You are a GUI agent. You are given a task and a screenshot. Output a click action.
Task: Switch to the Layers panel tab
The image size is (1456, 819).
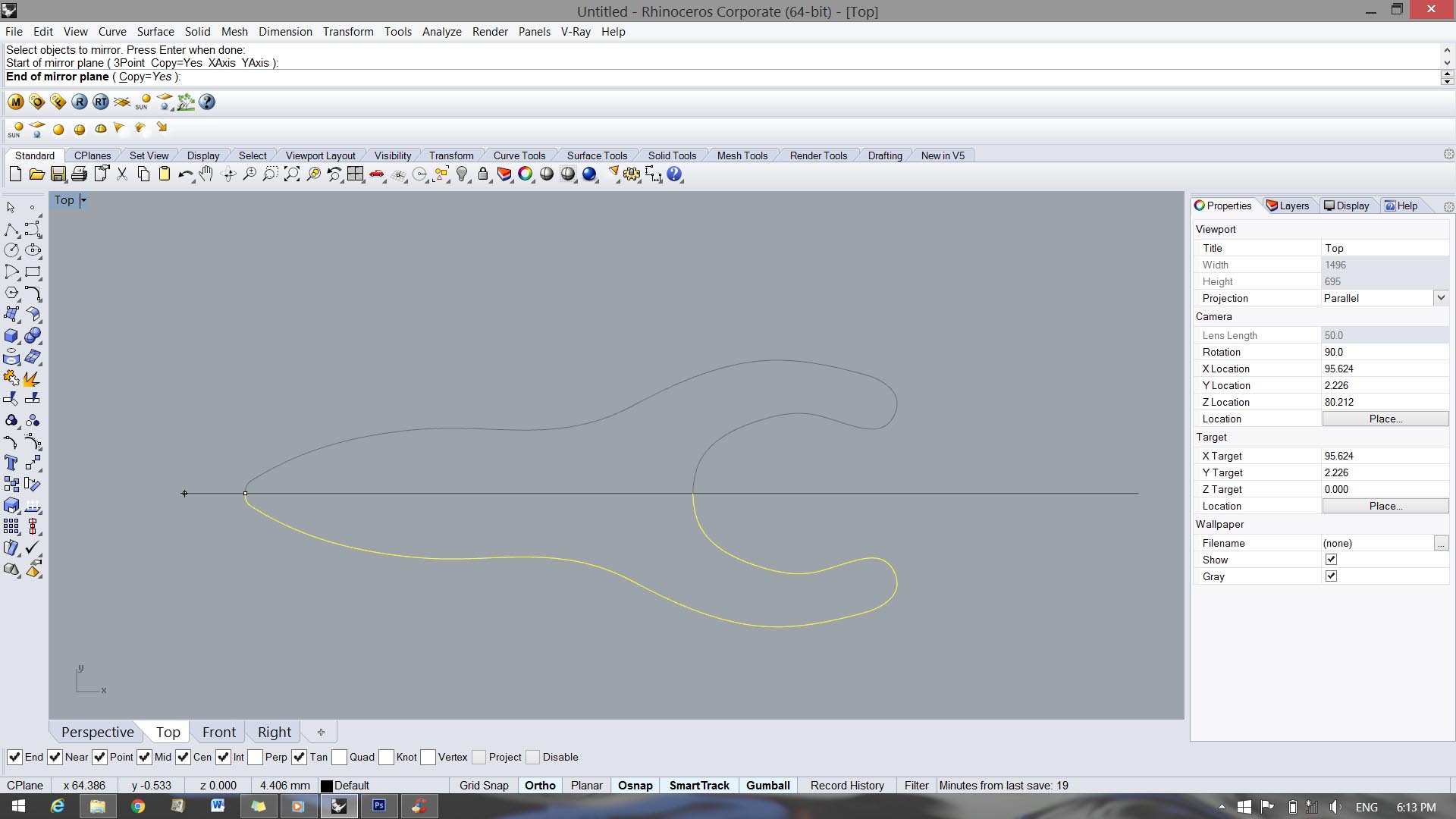click(1288, 206)
